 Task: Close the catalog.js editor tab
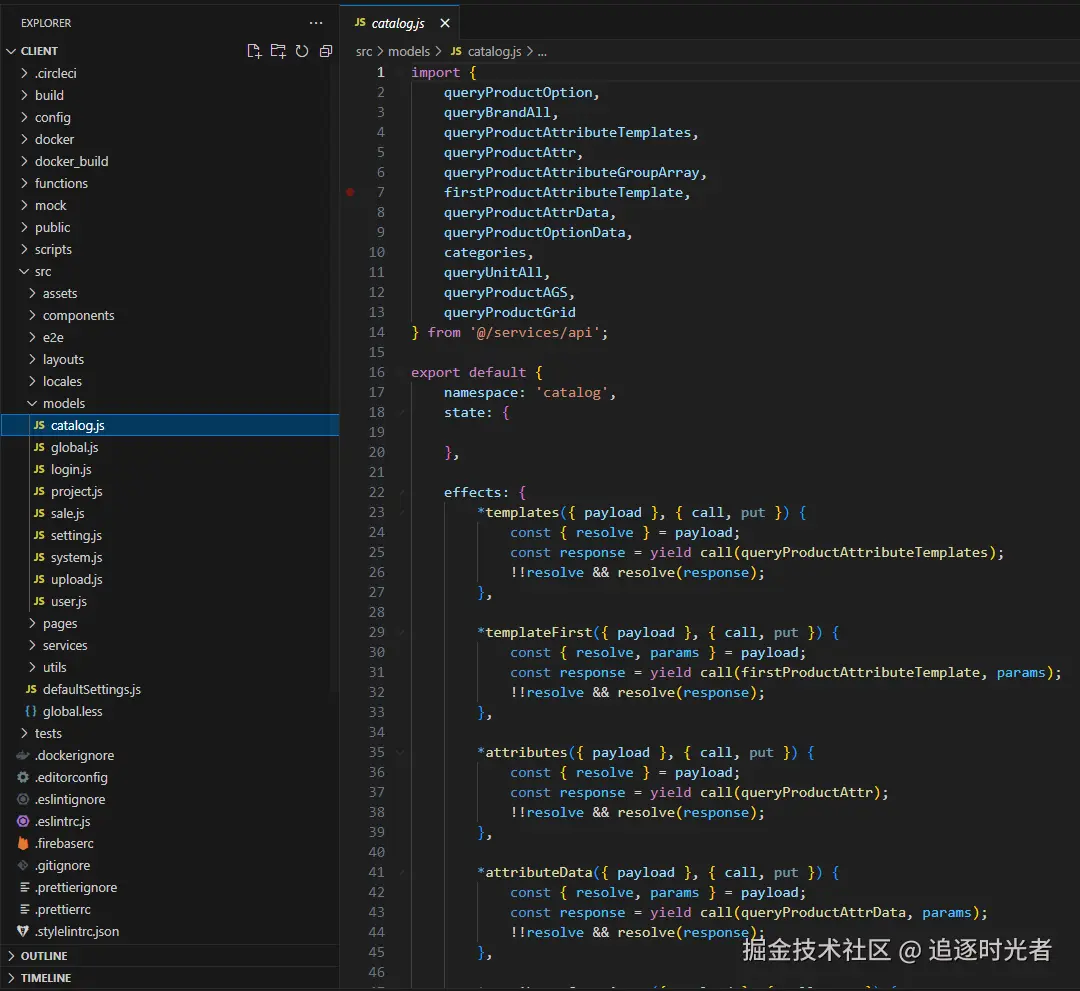pos(445,23)
